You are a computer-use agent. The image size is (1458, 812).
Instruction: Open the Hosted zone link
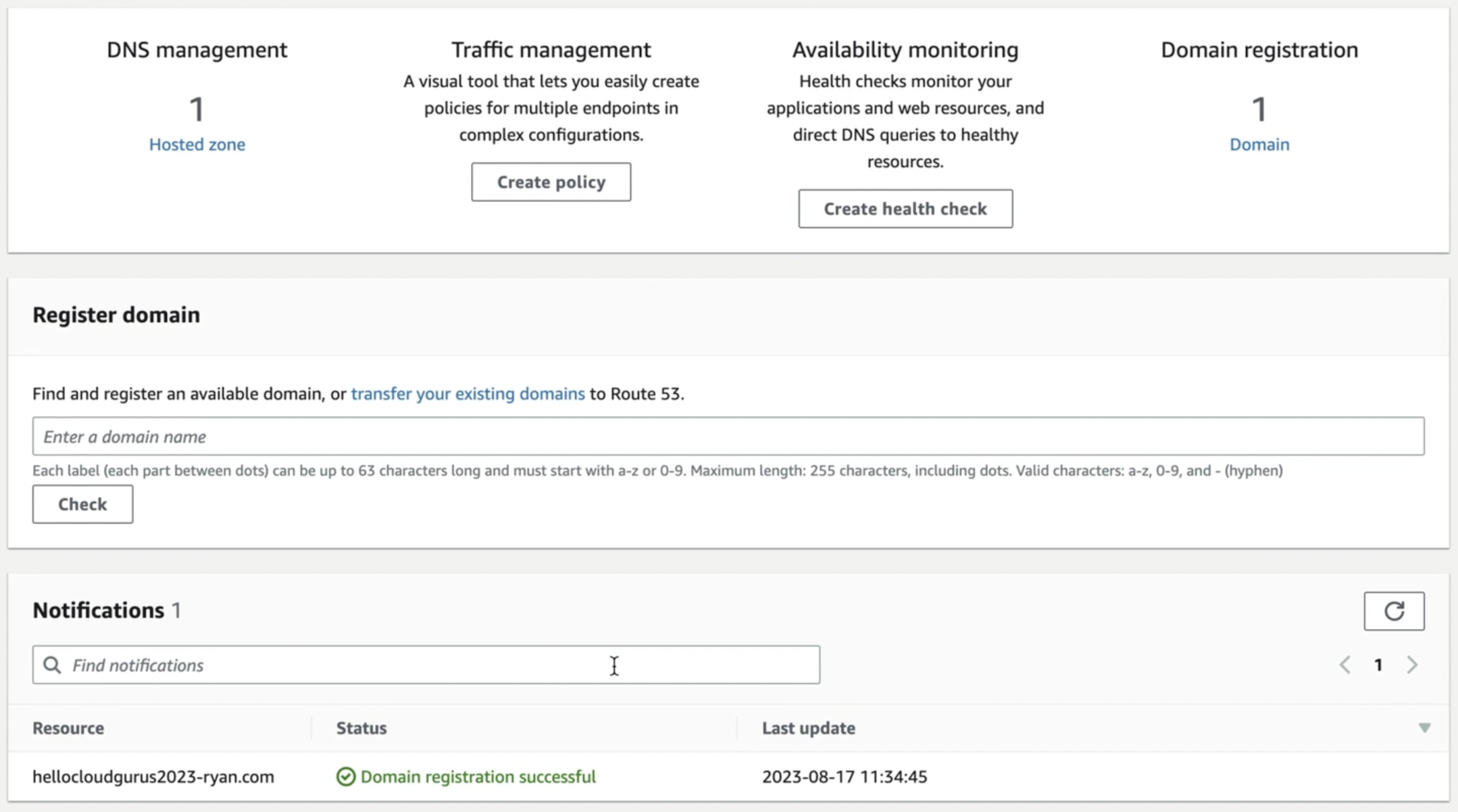click(197, 145)
